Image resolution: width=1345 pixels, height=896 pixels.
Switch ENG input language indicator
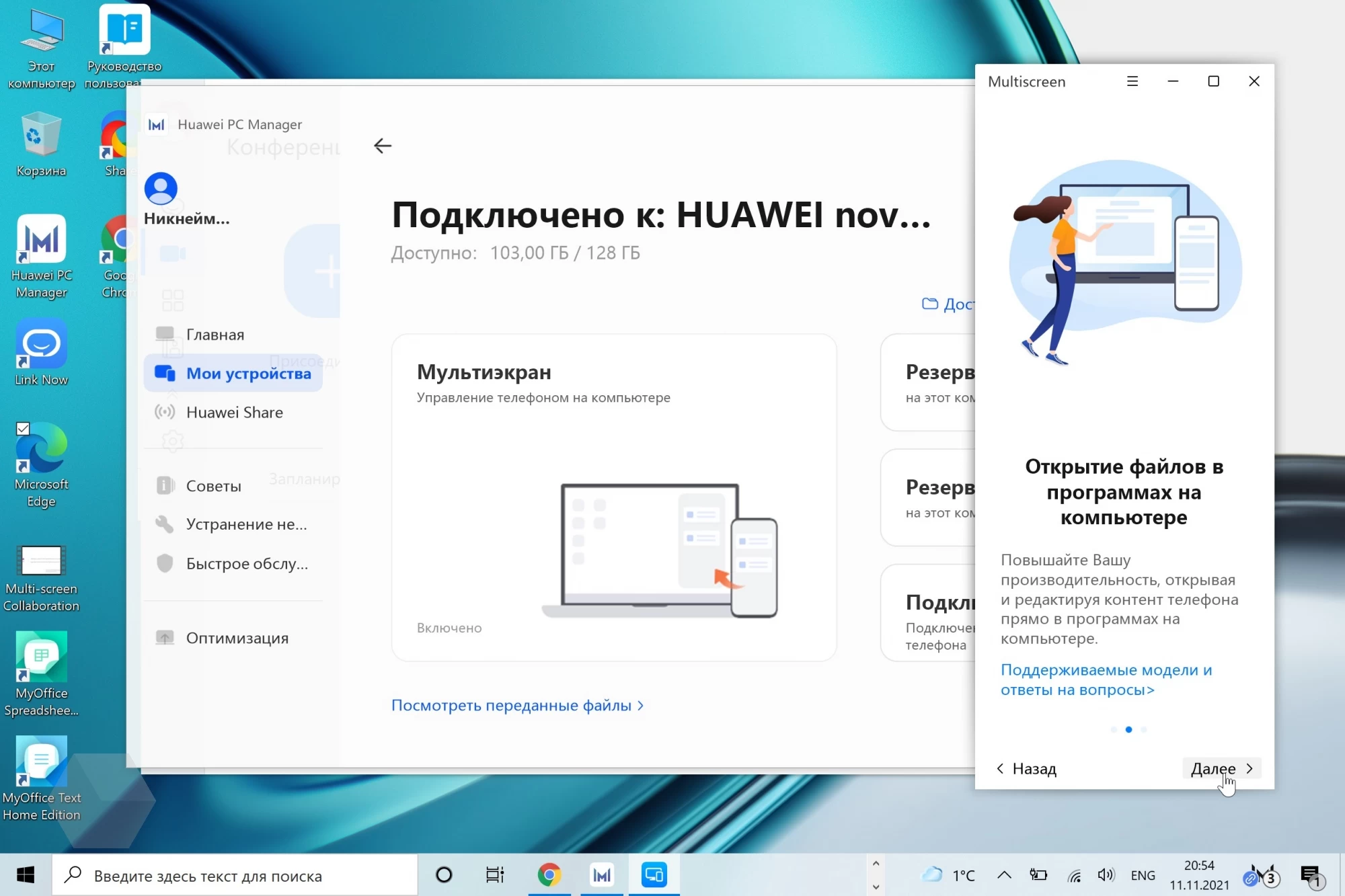[1143, 875]
